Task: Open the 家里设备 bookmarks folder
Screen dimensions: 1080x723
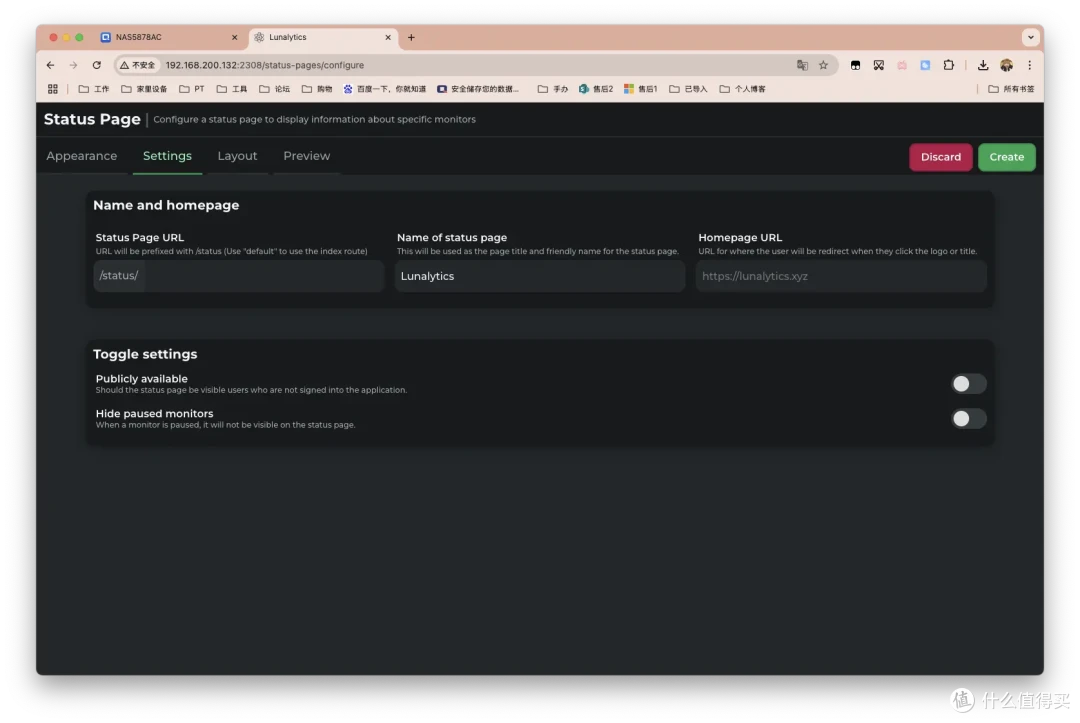Action: point(144,89)
